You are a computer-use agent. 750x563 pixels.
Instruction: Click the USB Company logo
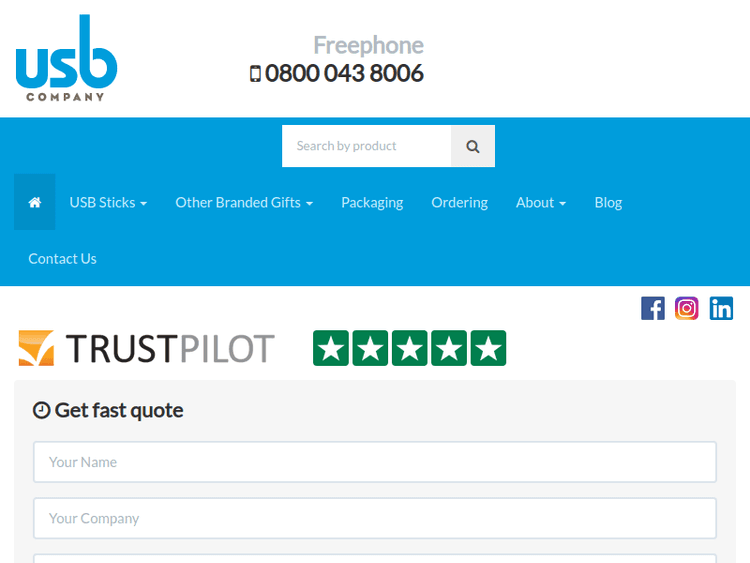coord(66,58)
